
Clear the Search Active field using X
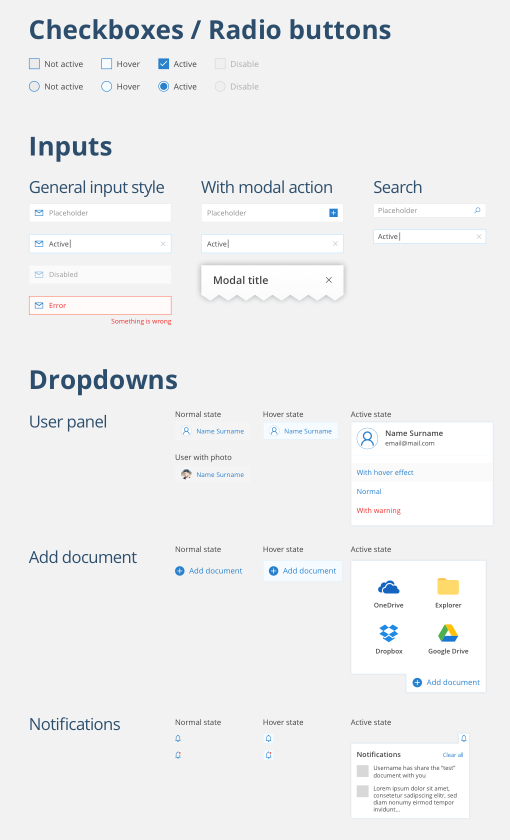(x=479, y=236)
